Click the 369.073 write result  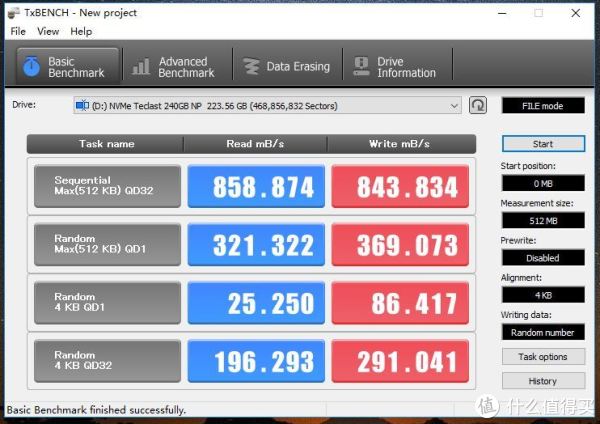coord(400,245)
